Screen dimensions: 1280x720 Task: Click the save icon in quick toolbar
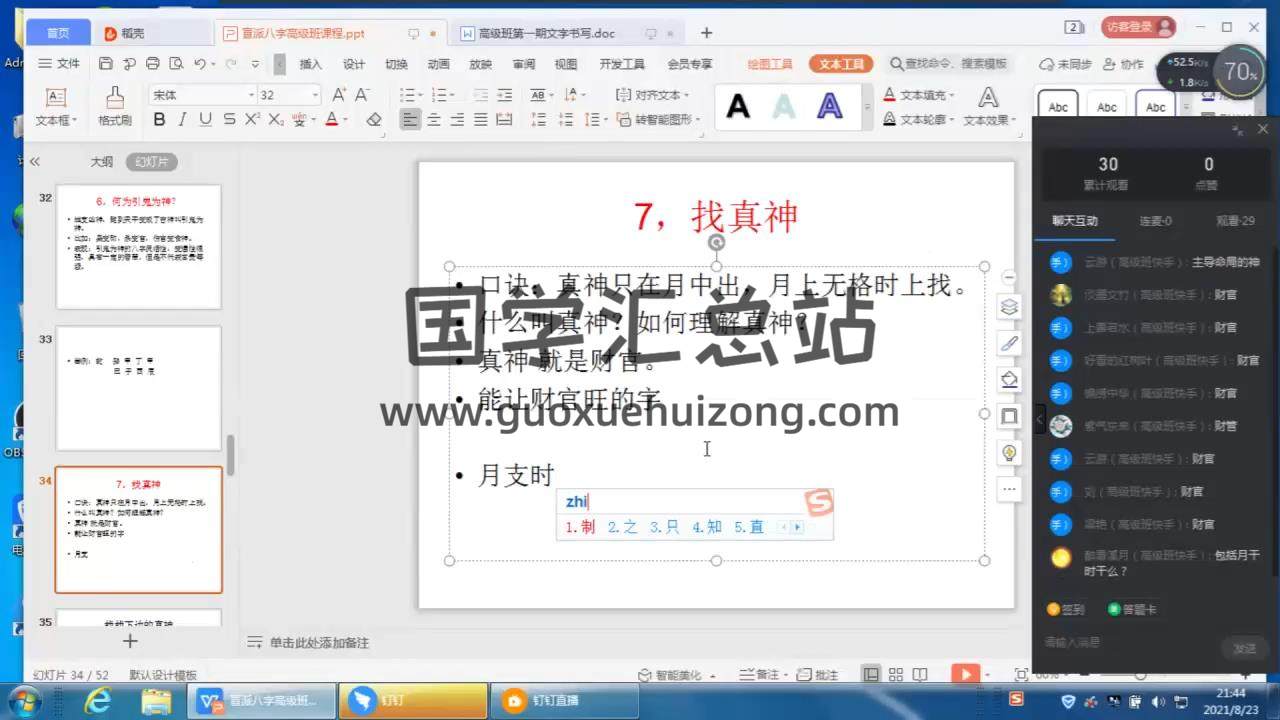tap(106, 64)
